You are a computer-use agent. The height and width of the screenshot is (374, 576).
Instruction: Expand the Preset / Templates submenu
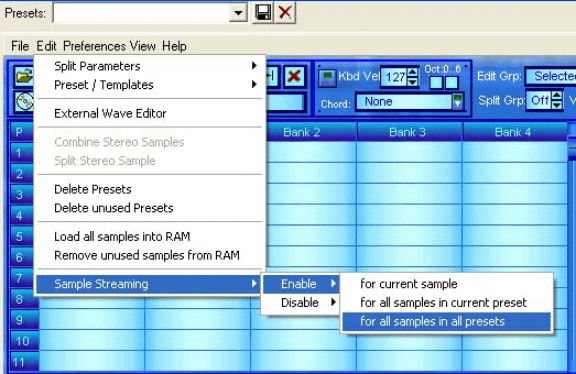tap(150, 85)
